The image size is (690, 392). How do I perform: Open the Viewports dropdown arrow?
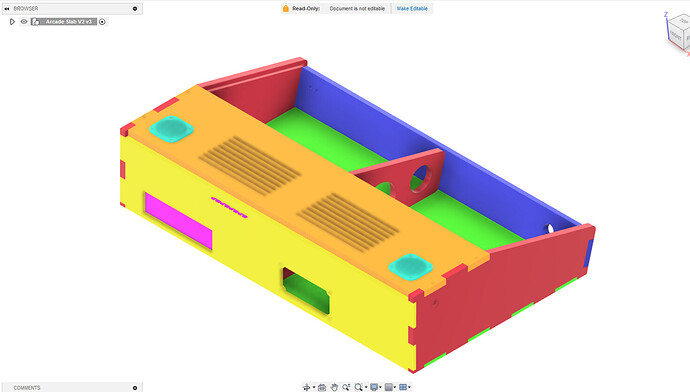pos(409,387)
